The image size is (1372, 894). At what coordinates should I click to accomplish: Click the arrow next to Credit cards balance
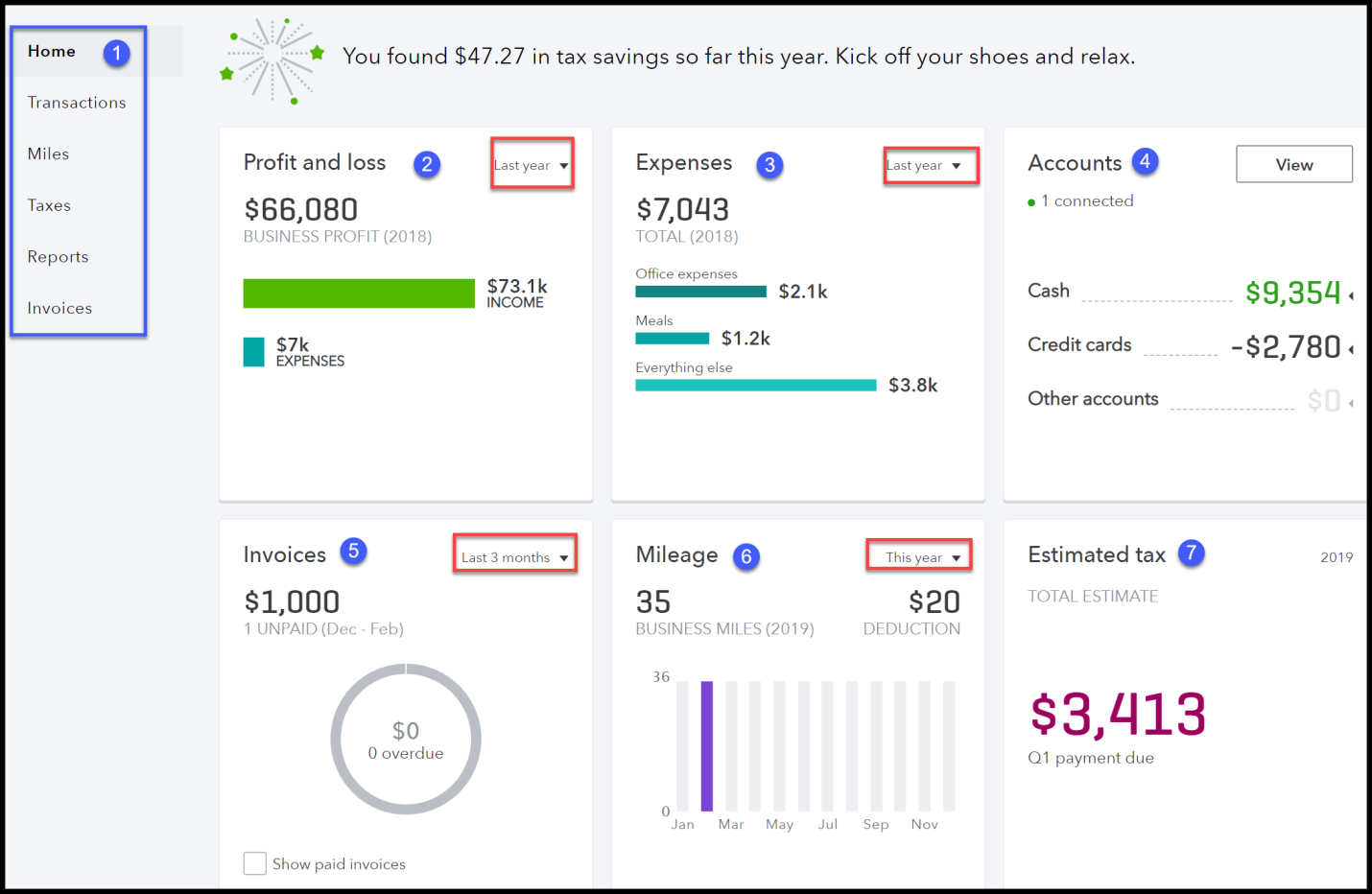pyautogui.click(x=1351, y=349)
